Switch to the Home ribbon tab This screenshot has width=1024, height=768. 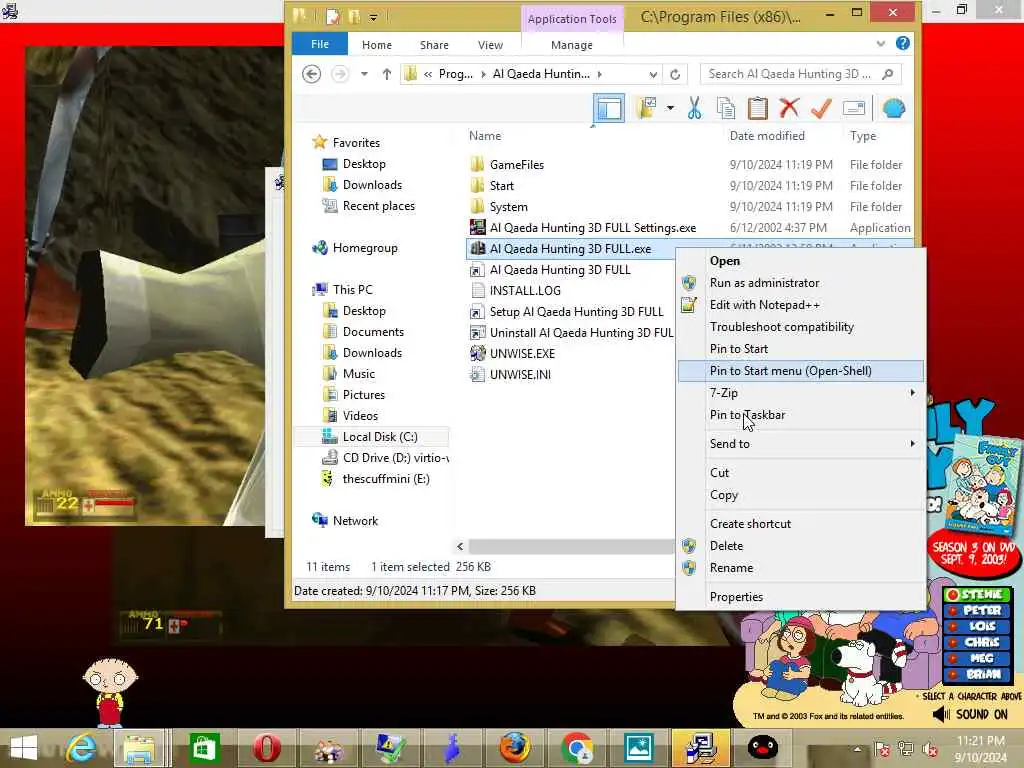pyautogui.click(x=377, y=45)
